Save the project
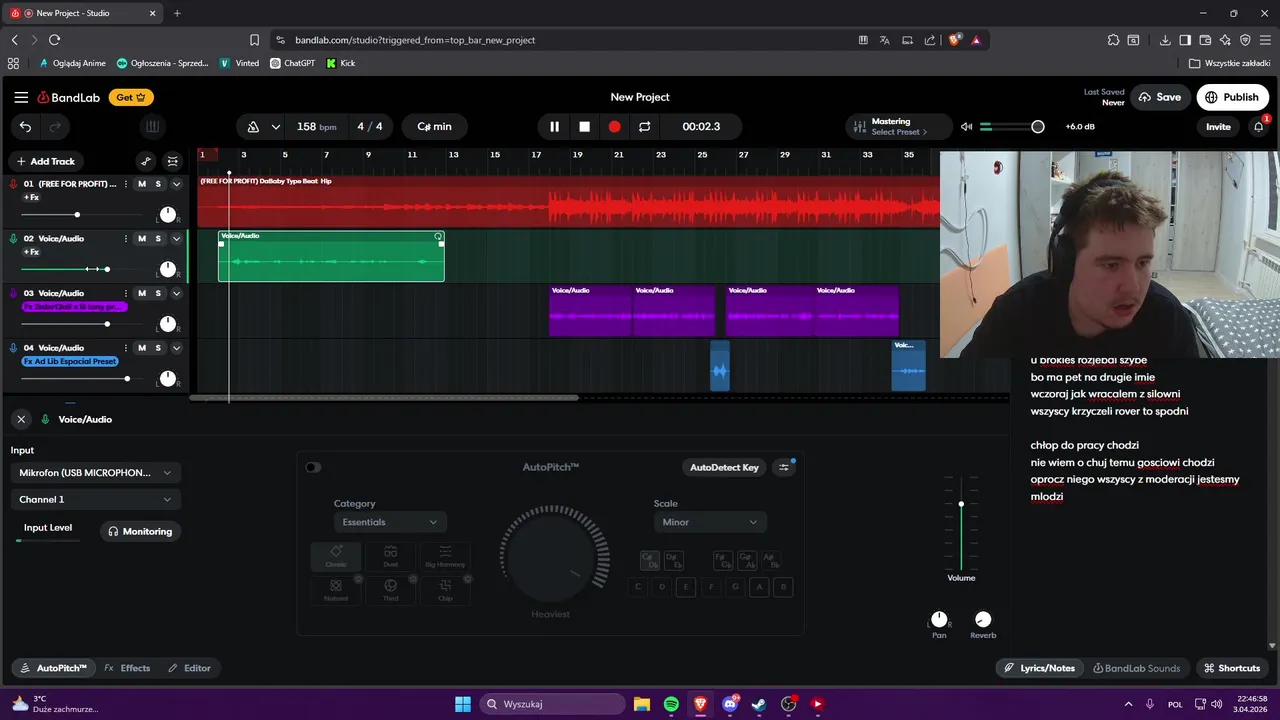Screen dimensions: 1280x720 click(1159, 97)
